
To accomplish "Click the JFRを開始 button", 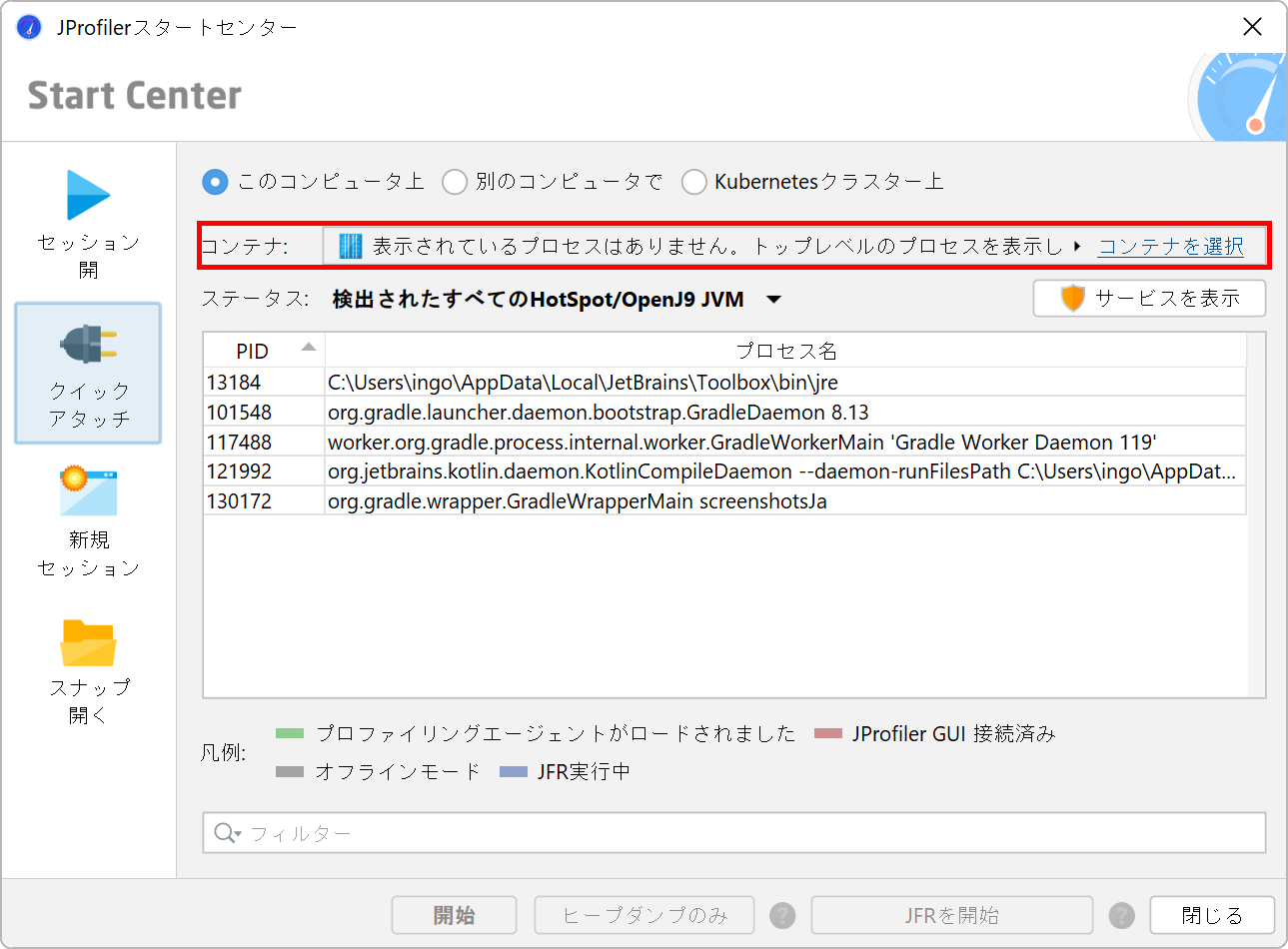I will coord(952,915).
